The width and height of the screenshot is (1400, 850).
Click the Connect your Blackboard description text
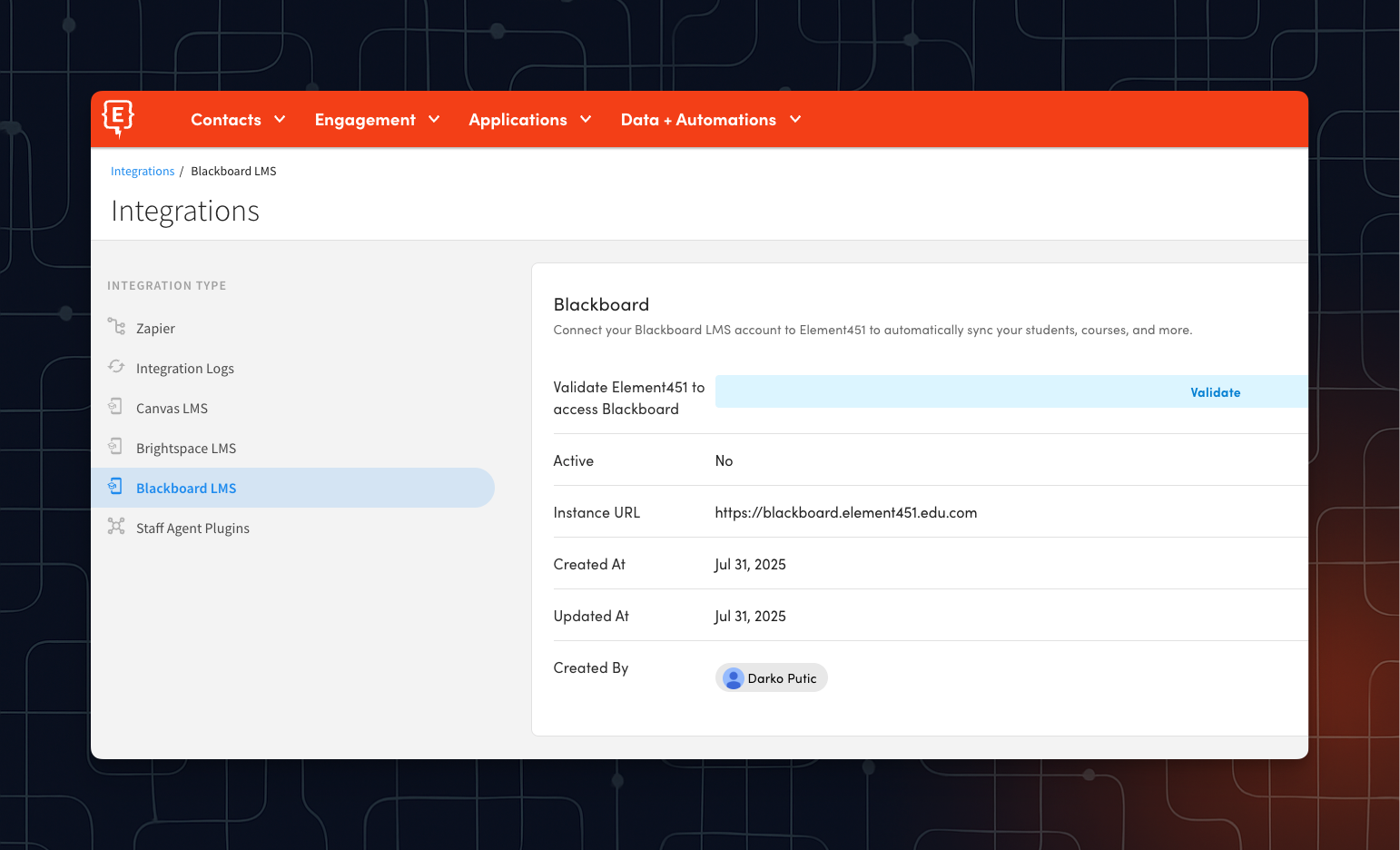coord(873,330)
